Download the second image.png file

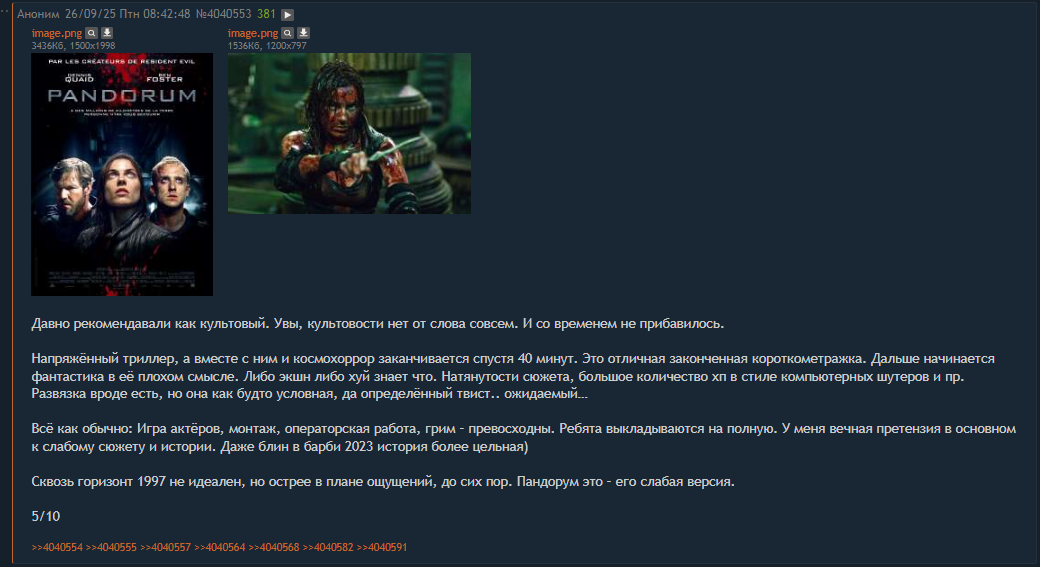(x=303, y=33)
